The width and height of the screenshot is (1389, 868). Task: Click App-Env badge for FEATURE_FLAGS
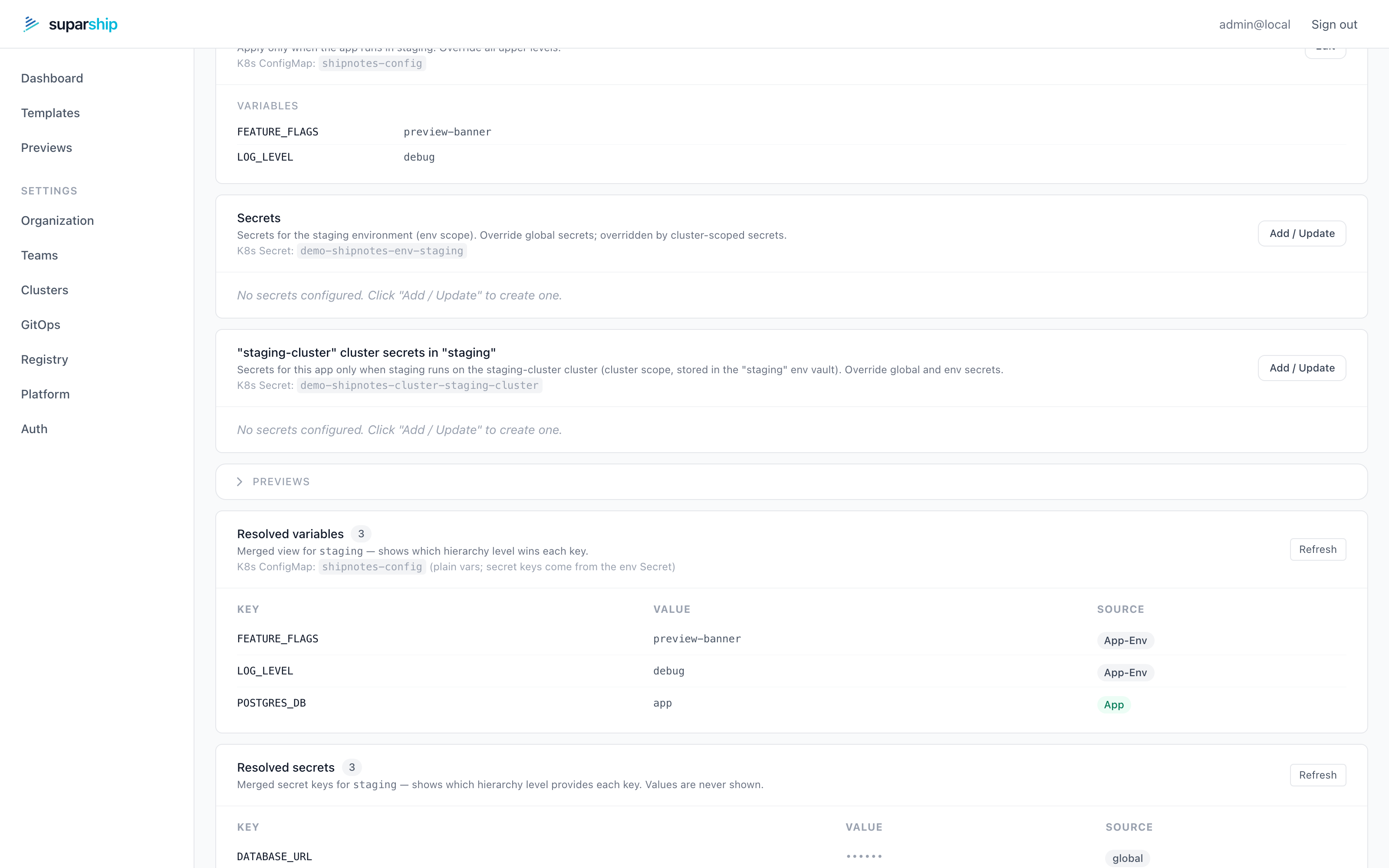pyautogui.click(x=1125, y=640)
